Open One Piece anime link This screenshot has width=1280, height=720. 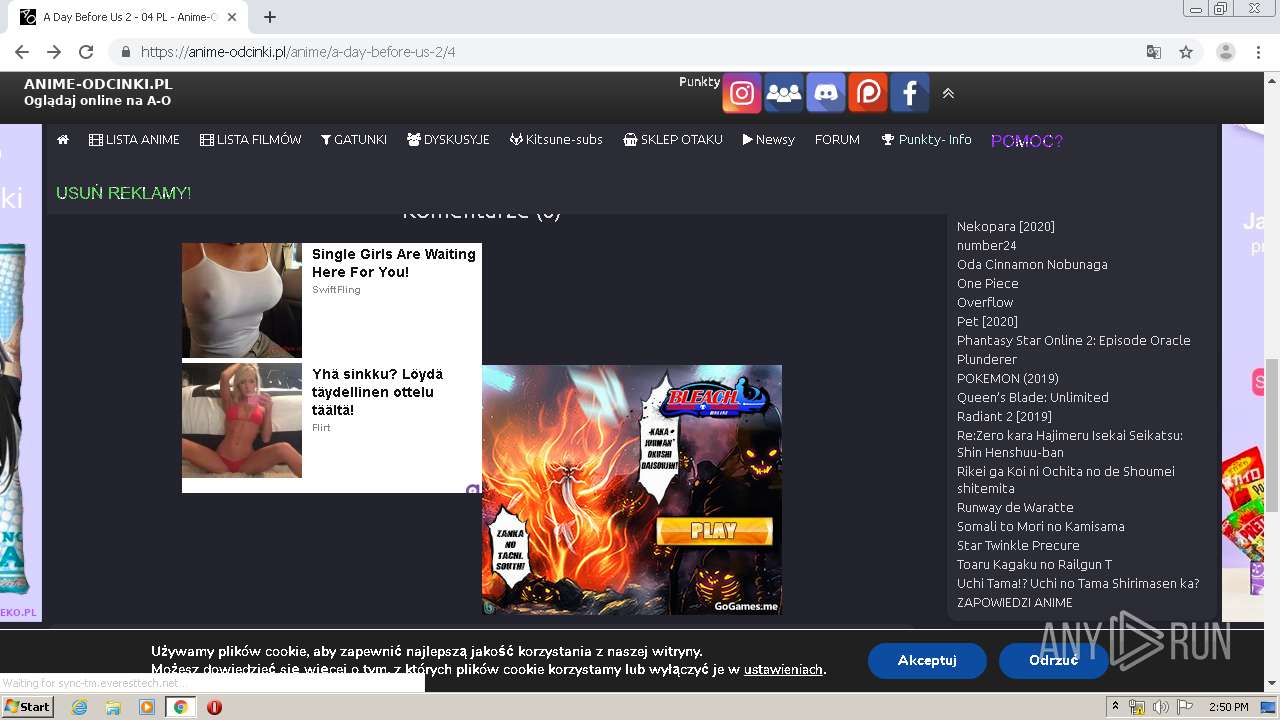(988, 284)
